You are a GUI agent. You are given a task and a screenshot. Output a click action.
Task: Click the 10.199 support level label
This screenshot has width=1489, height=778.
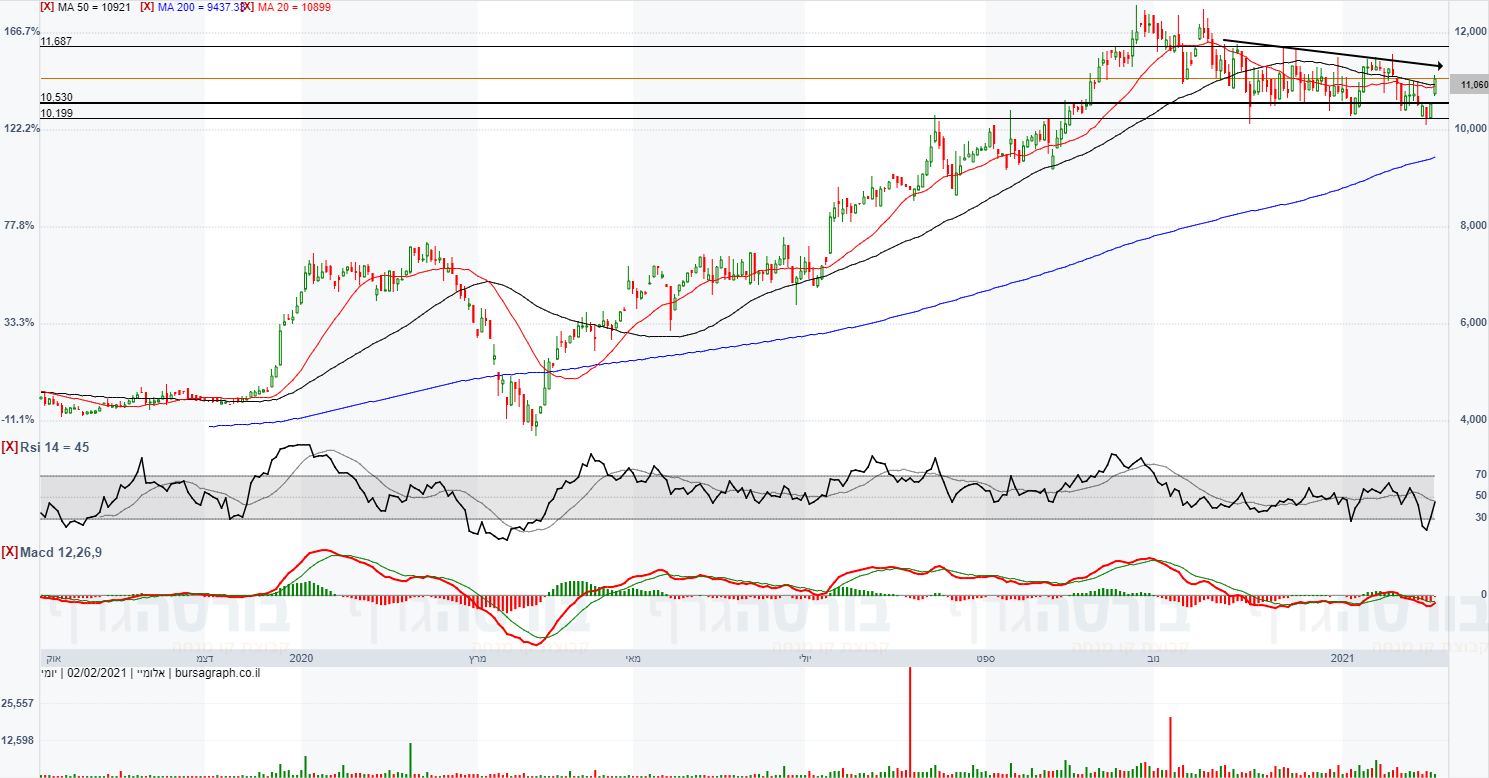coord(56,113)
